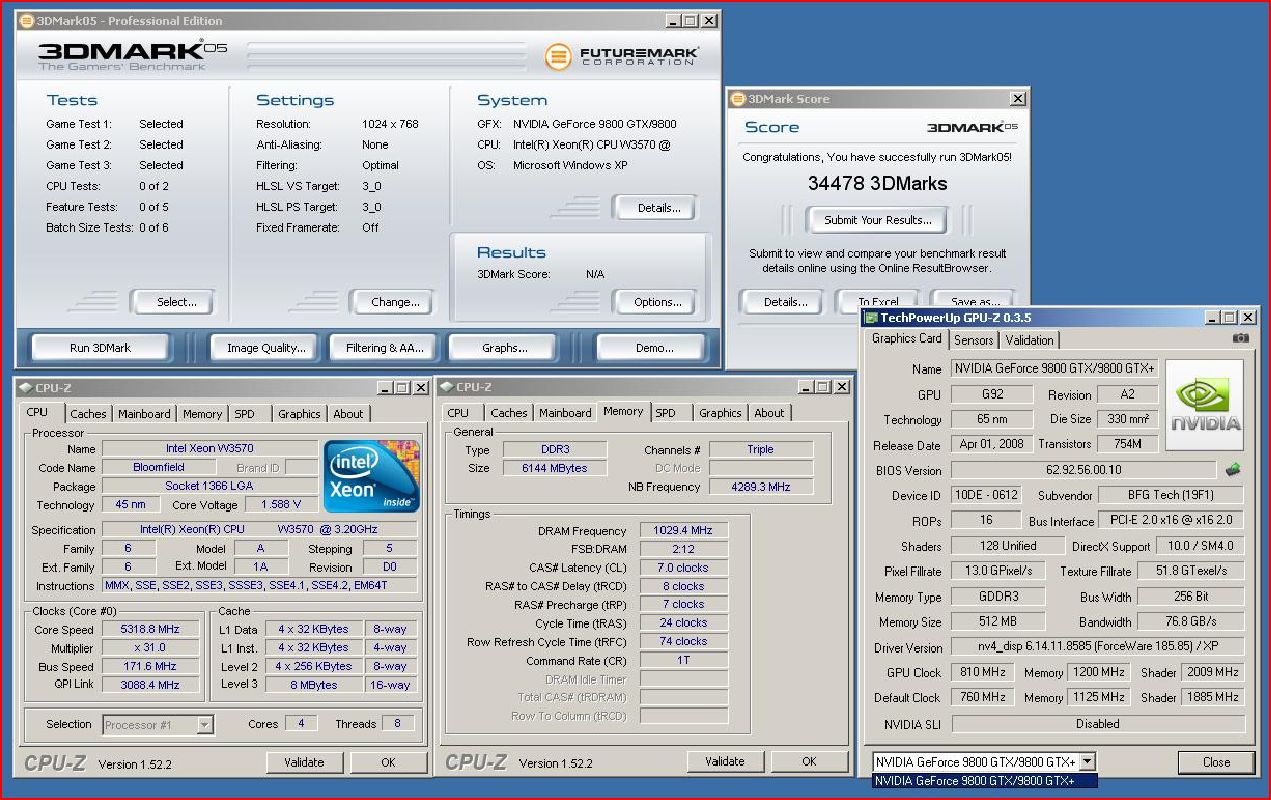Viewport: 1271px width, 800px height.
Task: Click the Bus Speed value 171.6 MHz
Action: click(x=149, y=666)
